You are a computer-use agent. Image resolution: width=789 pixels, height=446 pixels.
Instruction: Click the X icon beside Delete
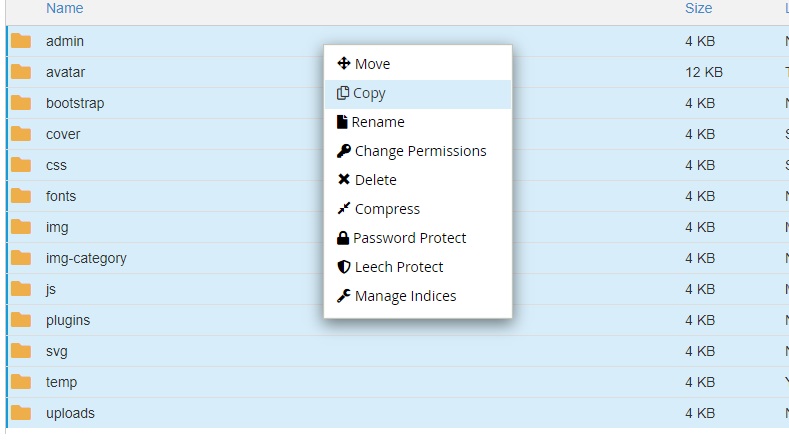(x=343, y=180)
